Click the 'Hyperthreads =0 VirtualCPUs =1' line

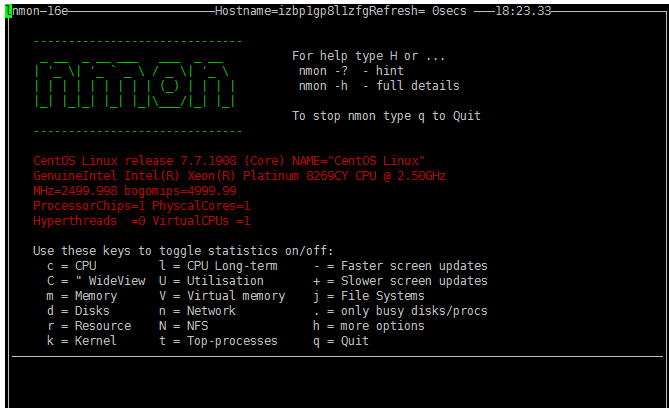tap(142, 221)
